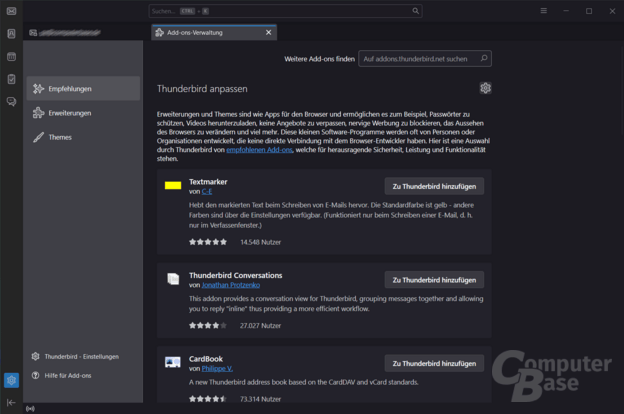Add Thunderbird Conversations to Thunderbird
The width and height of the screenshot is (624, 414).
coord(434,280)
